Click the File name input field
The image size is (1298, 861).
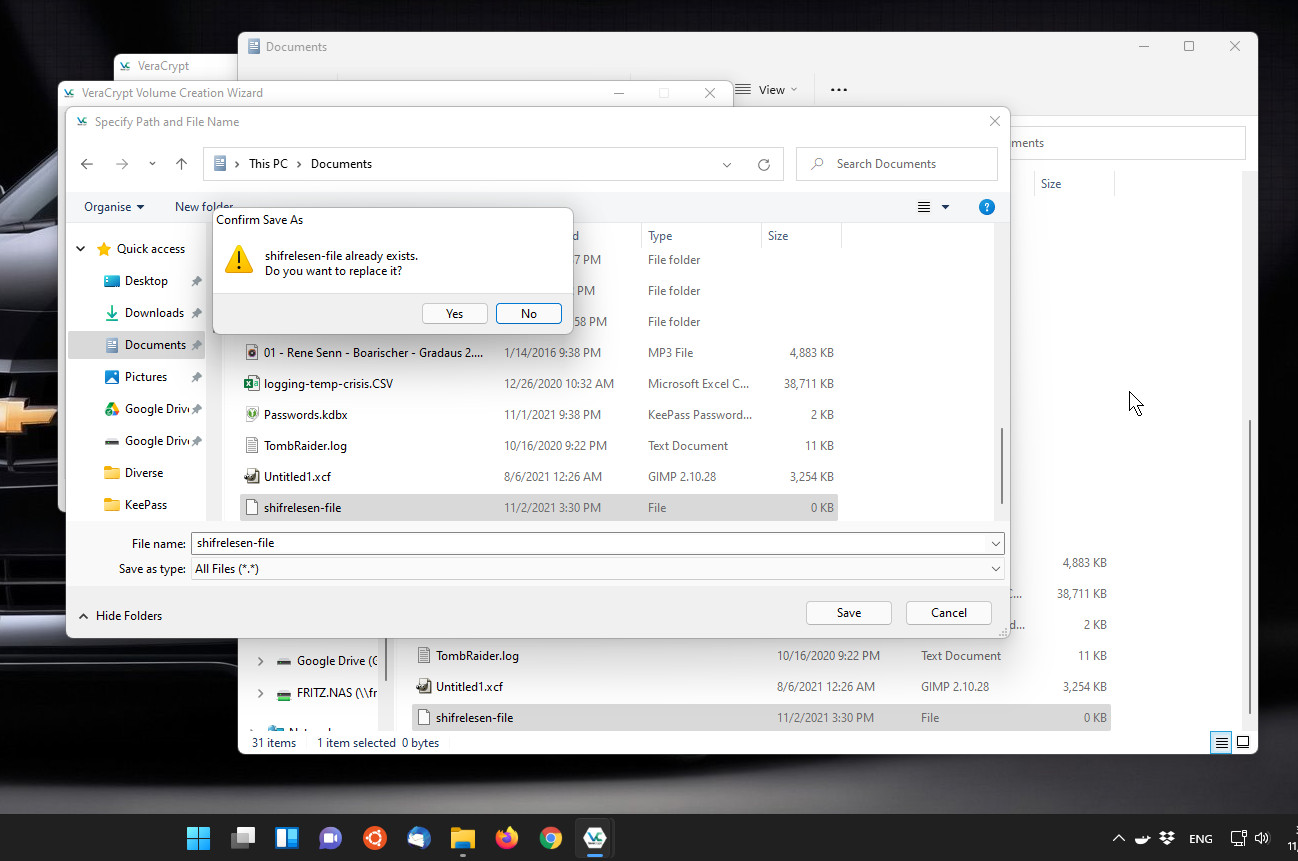coord(590,543)
